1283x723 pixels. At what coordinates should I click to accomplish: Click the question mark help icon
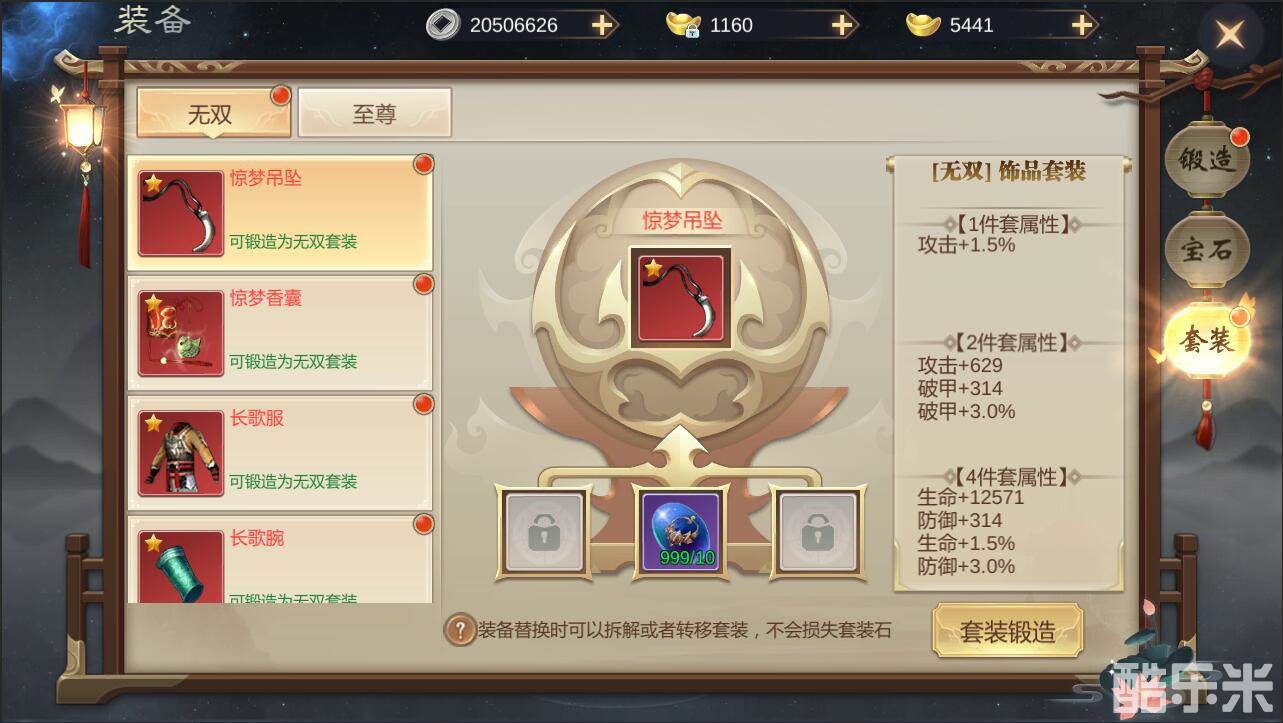coord(460,630)
